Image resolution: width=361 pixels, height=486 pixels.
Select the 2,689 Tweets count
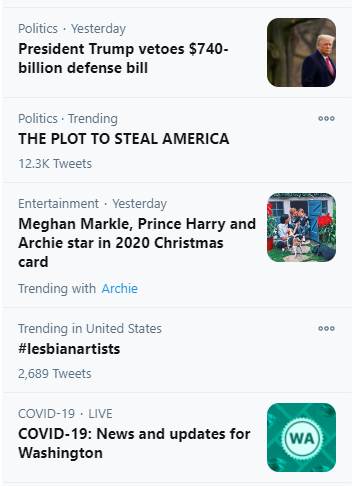tap(55, 374)
